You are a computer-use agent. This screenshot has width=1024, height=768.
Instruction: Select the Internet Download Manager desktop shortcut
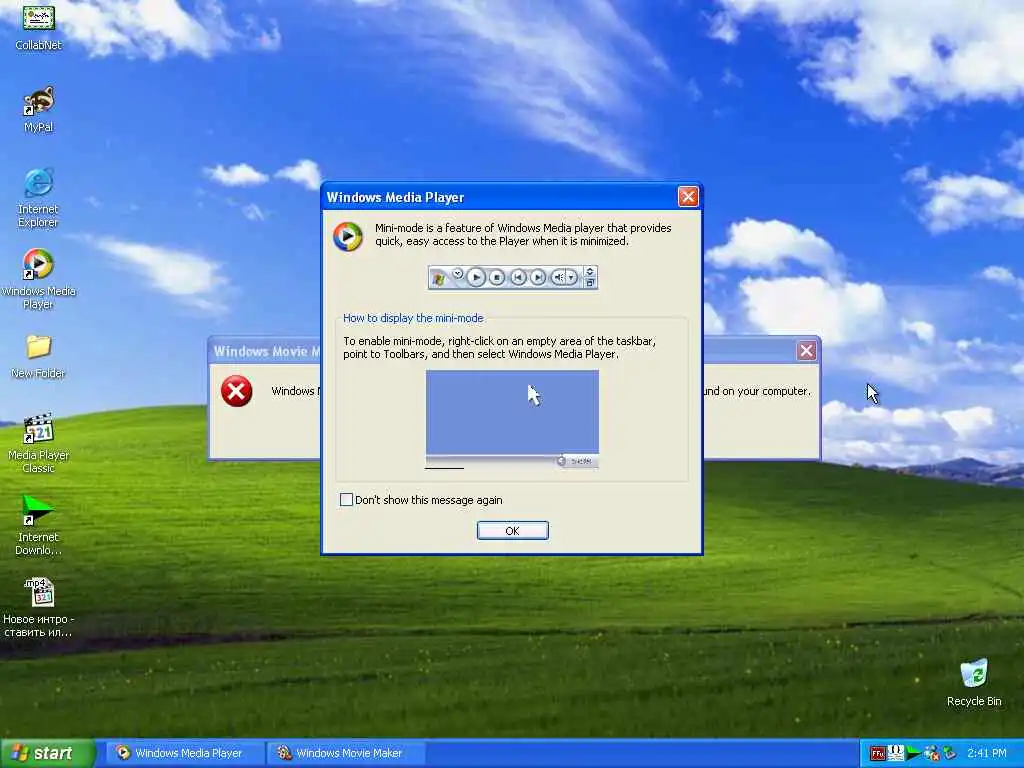coord(38,525)
